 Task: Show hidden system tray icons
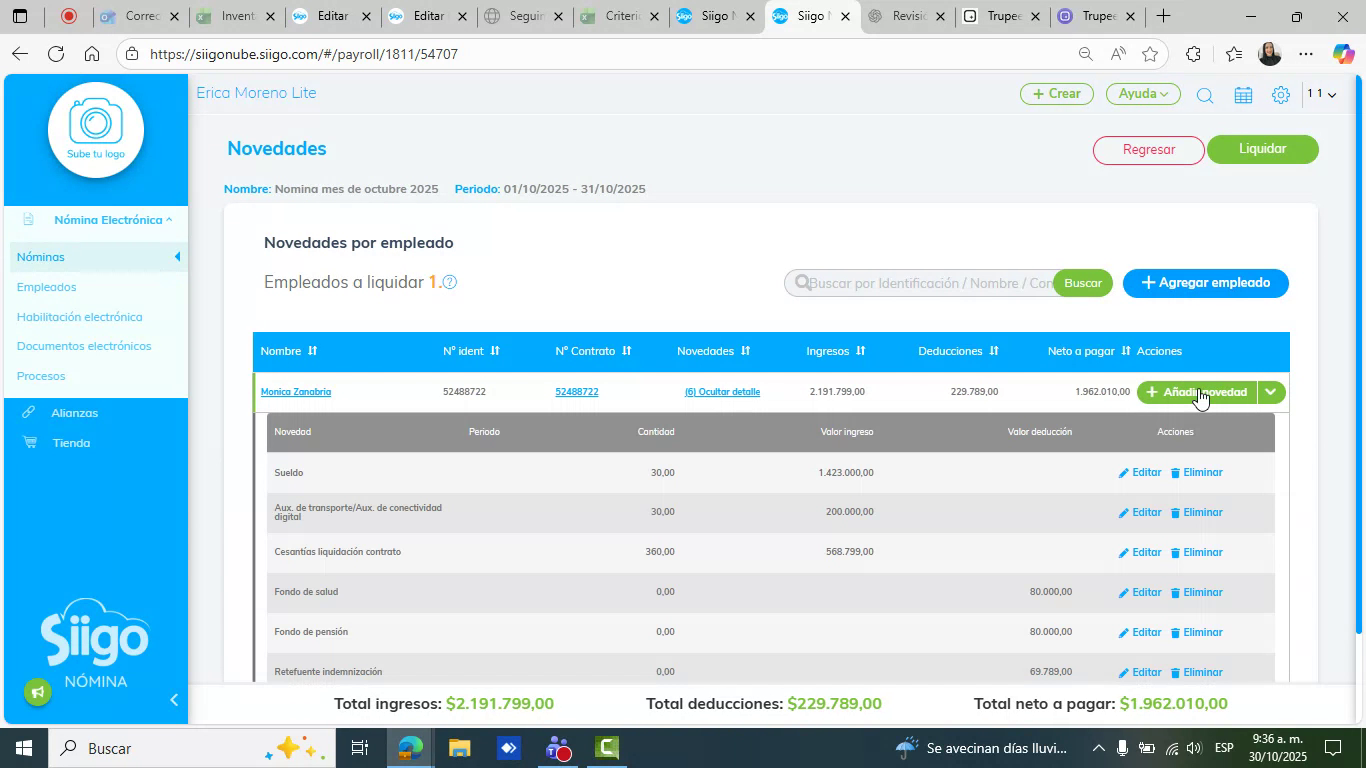(1098, 748)
